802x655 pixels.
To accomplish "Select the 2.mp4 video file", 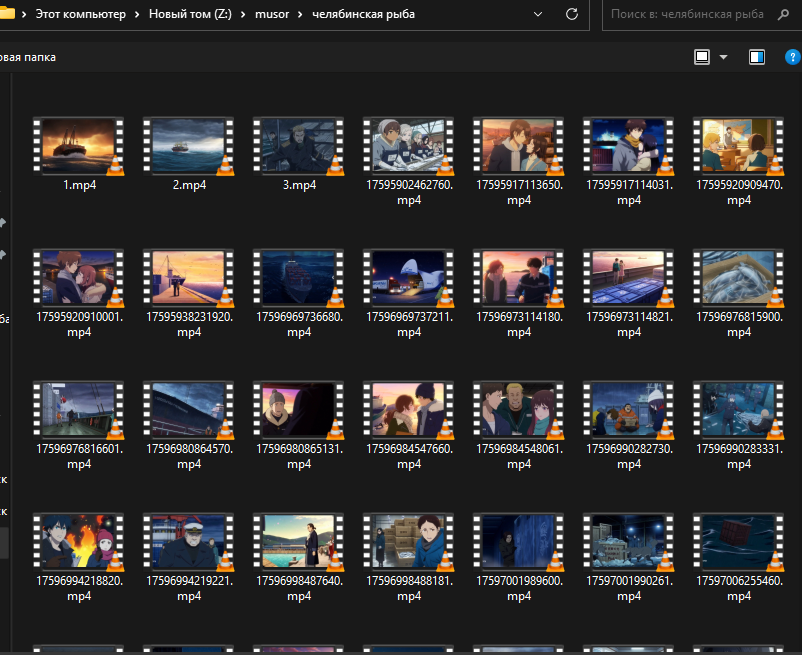I will tap(188, 146).
